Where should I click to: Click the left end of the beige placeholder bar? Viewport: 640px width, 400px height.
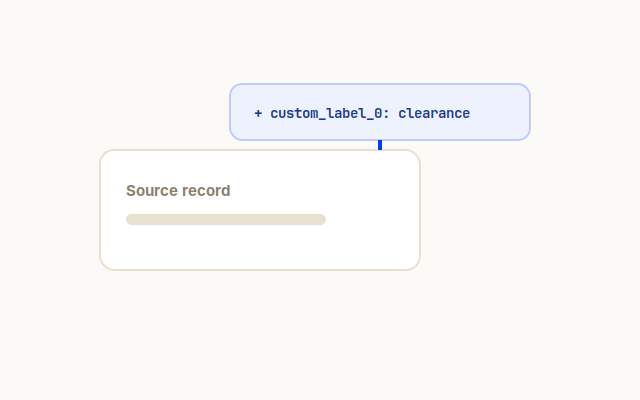coord(132,220)
